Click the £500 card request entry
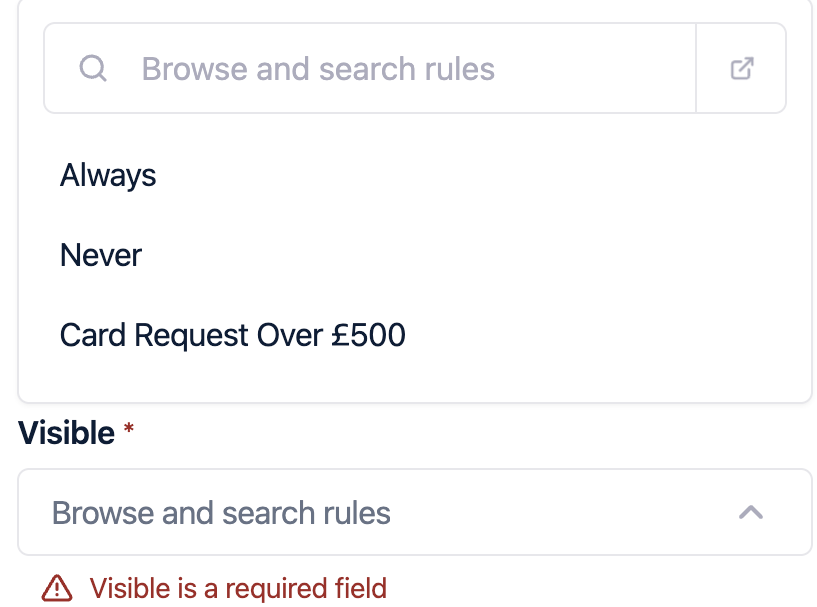817x607 pixels. pyautogui.click(x=232, y=335)
